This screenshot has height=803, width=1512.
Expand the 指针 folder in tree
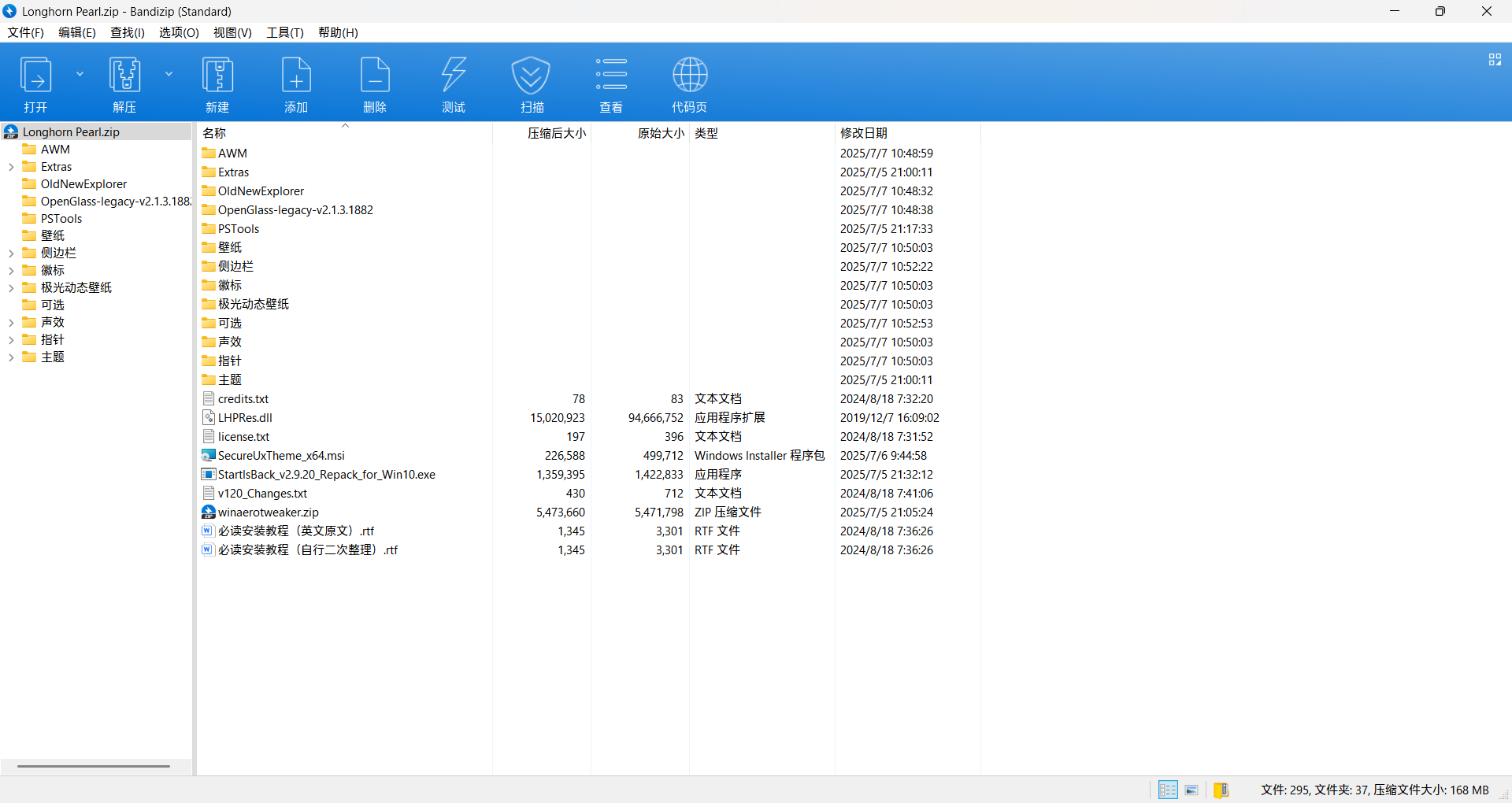pos(11,340)
